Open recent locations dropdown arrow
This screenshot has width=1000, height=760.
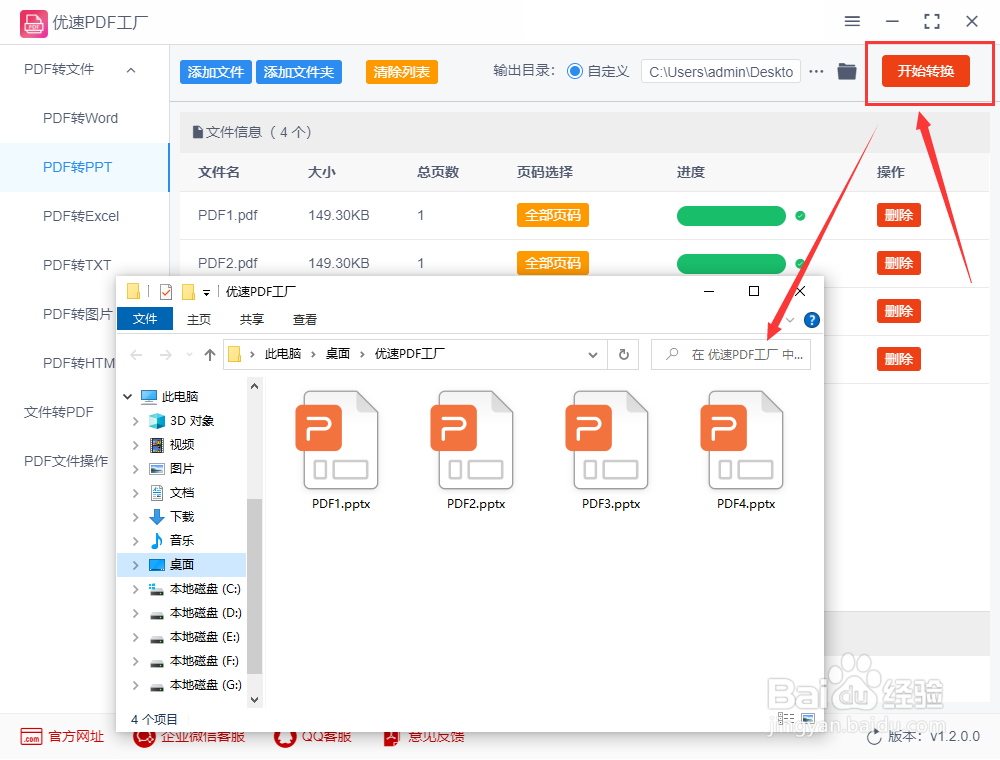189,354
